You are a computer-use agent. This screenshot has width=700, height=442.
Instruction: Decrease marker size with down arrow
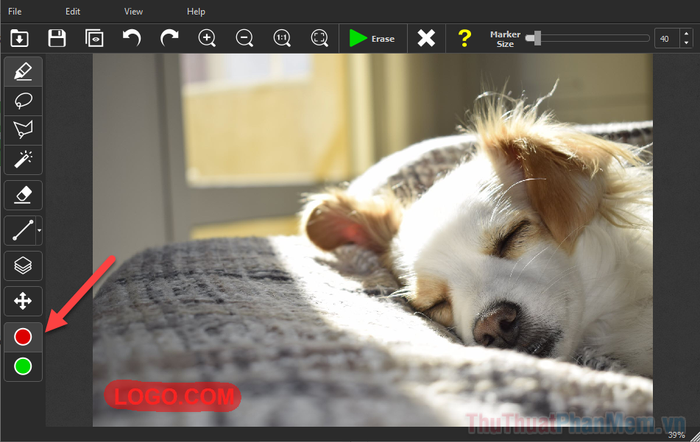[686, 43]
